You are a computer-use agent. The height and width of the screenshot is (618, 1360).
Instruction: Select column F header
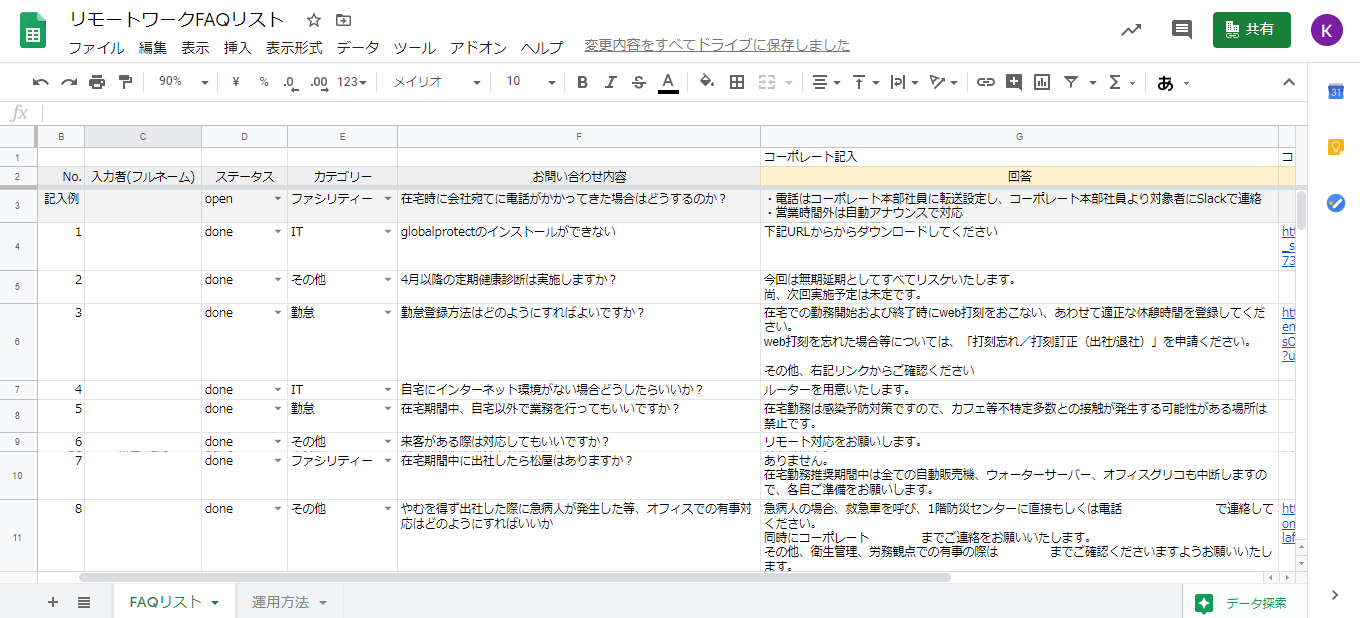coord(579,136)
